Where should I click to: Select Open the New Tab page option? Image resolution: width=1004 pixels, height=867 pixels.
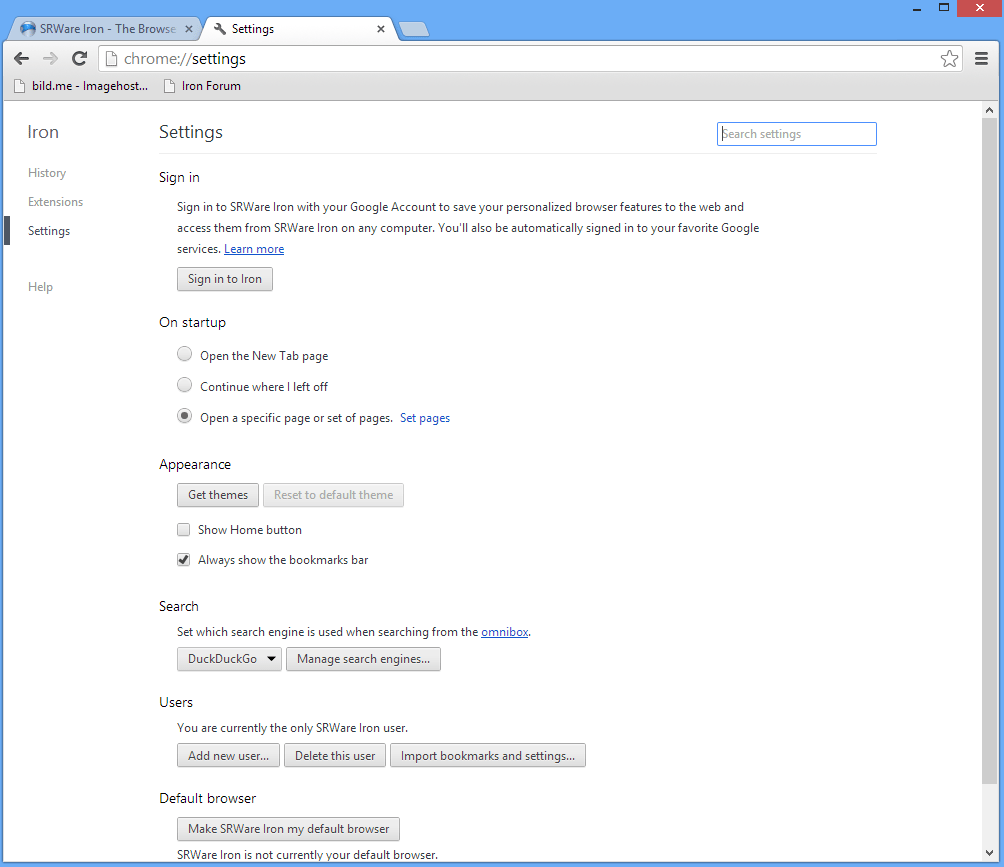[x=184, y=354]
